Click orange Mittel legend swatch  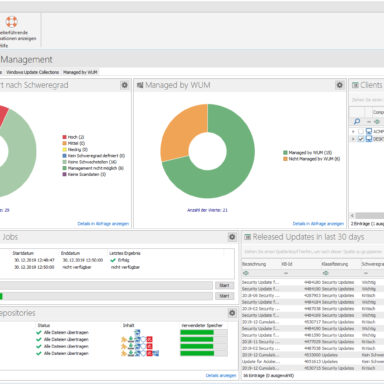point(64,143)
